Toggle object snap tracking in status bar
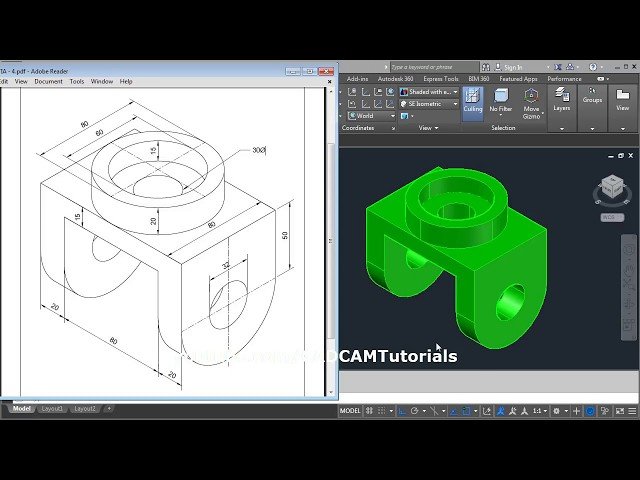 click(453, 411)
